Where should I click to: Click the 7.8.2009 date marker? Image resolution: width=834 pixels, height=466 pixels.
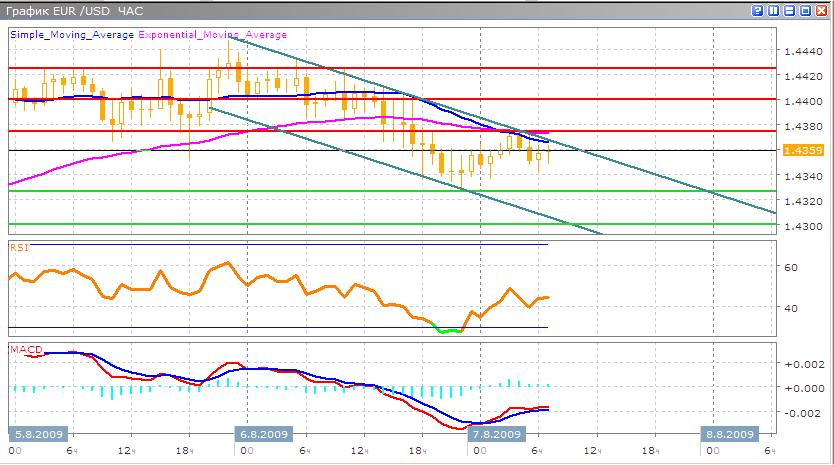tap(495, 434)
